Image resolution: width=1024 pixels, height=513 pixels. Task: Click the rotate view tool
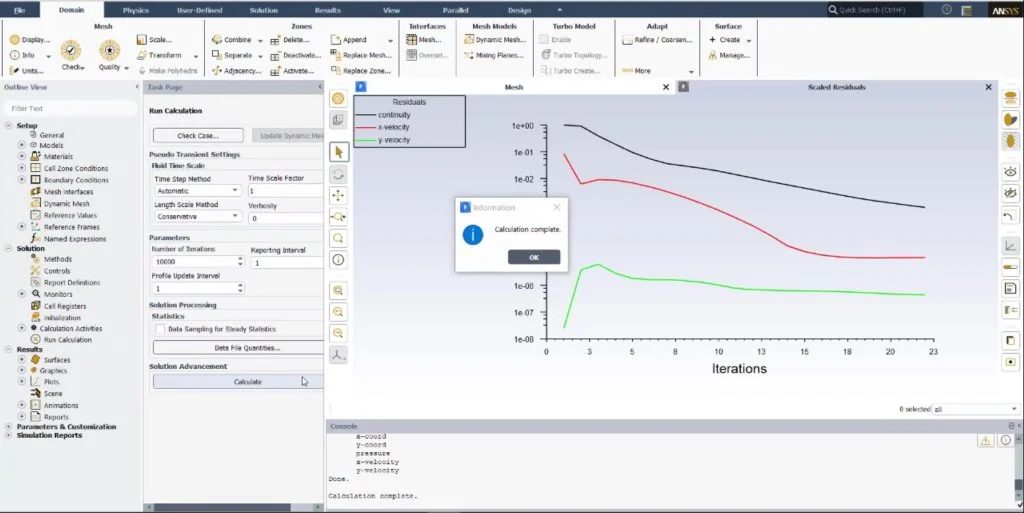coord(338,174)
